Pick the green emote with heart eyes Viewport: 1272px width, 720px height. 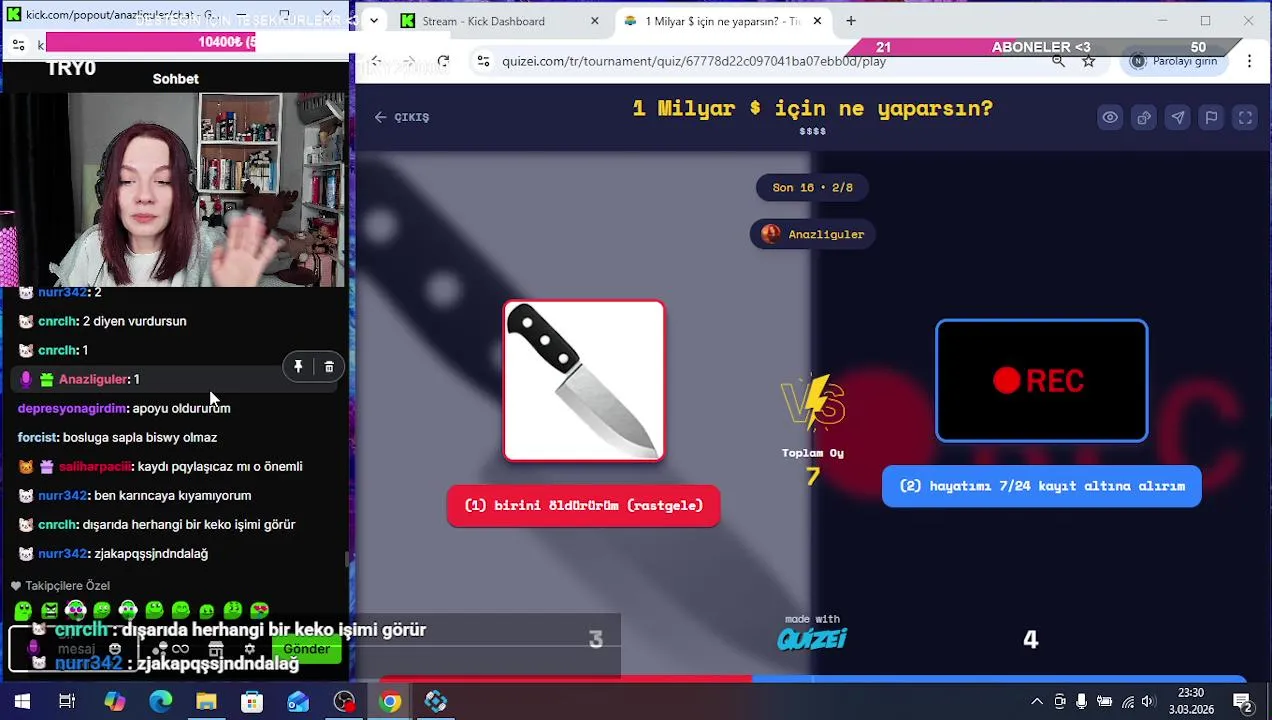click(259, 610)
